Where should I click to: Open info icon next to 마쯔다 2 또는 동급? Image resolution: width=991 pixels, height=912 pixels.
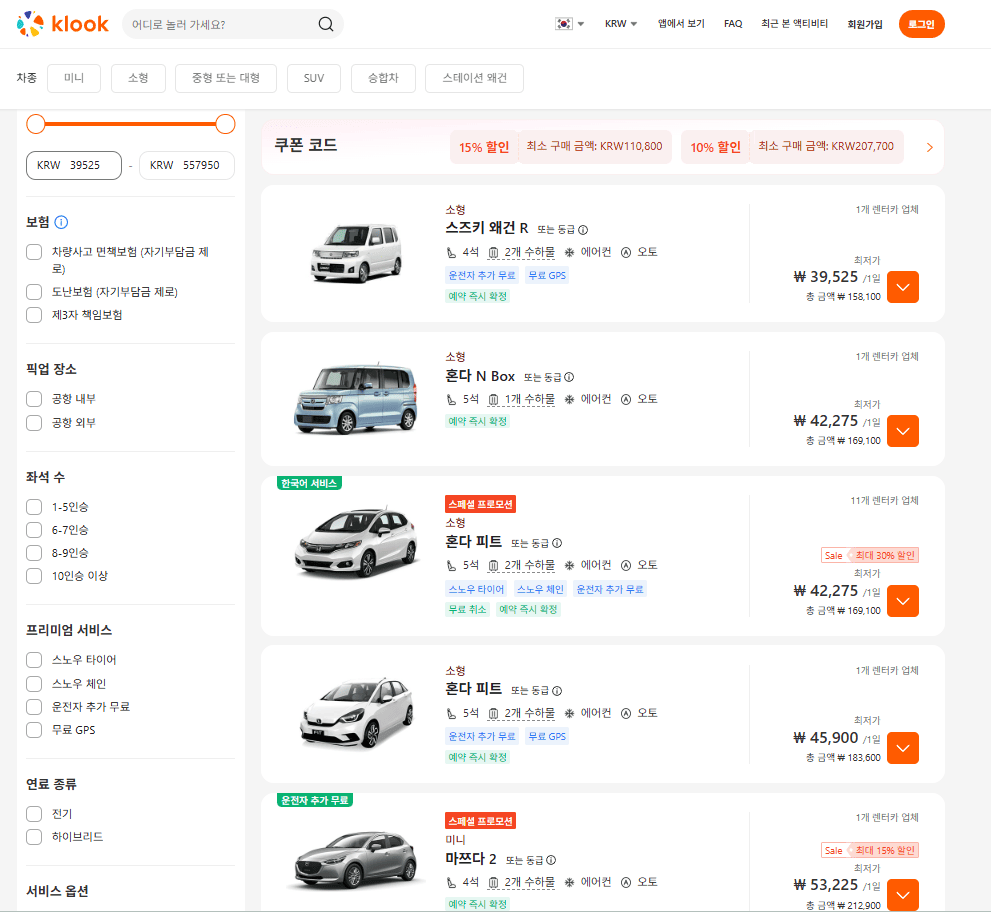(x=551, y=860)
